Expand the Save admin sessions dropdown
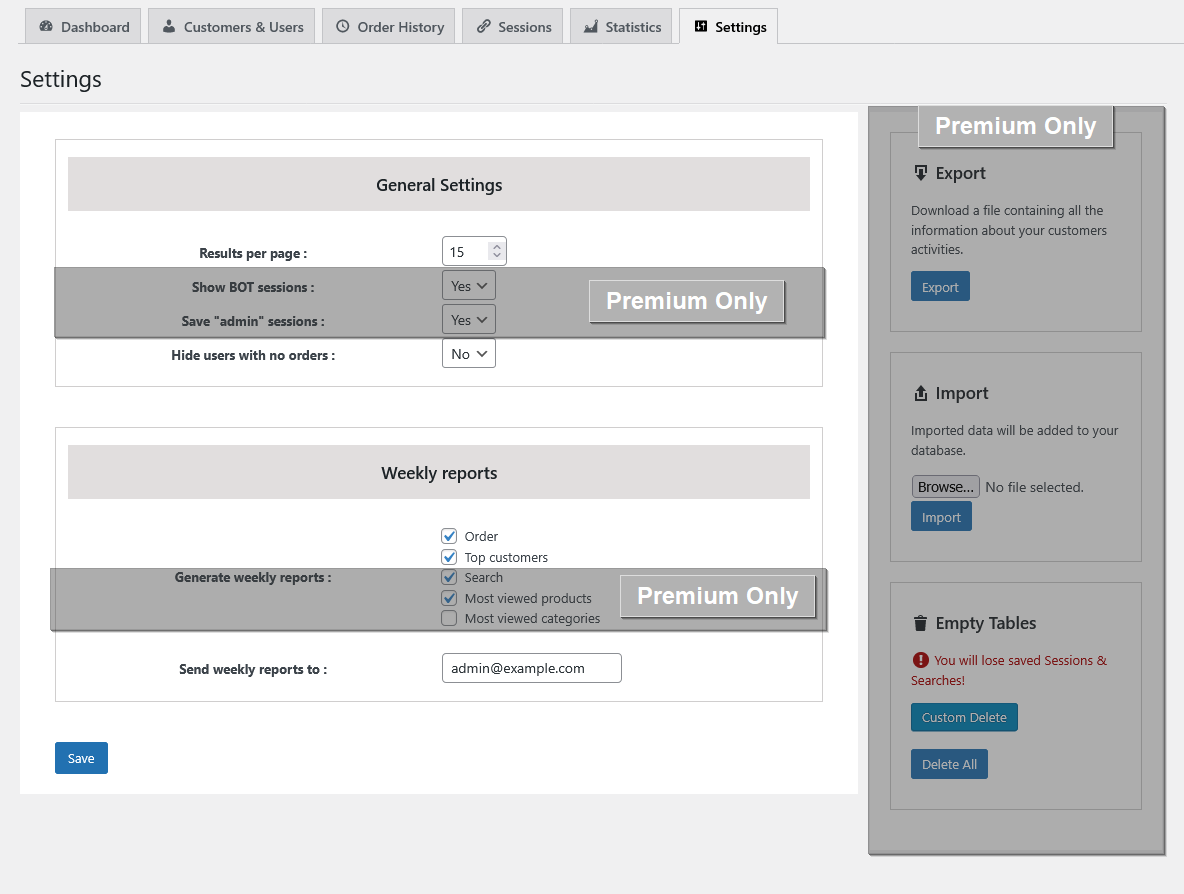 [468, 320]
